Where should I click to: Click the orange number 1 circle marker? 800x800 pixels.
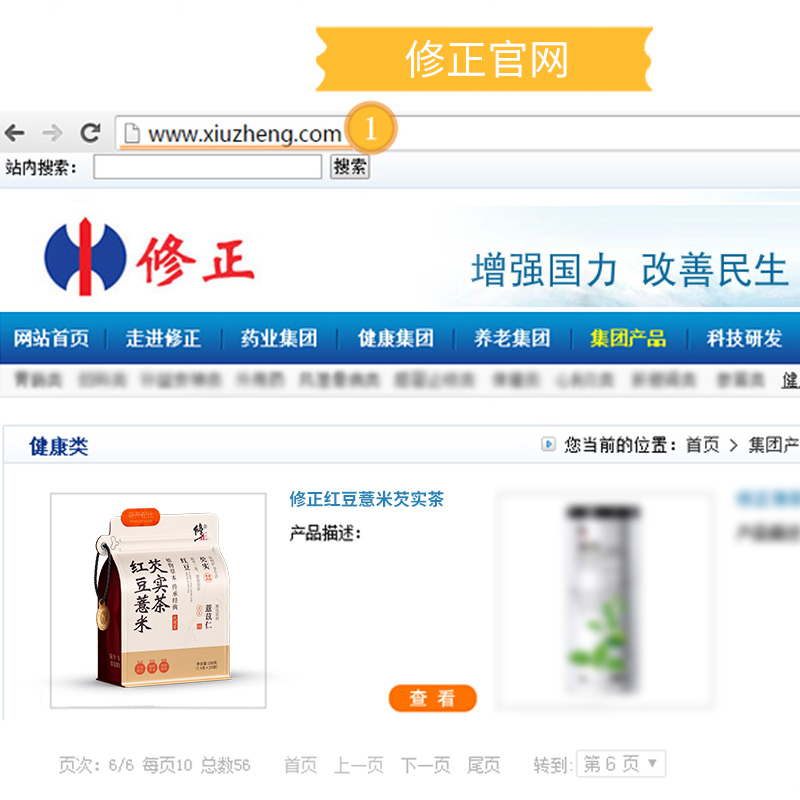(371, 128)
